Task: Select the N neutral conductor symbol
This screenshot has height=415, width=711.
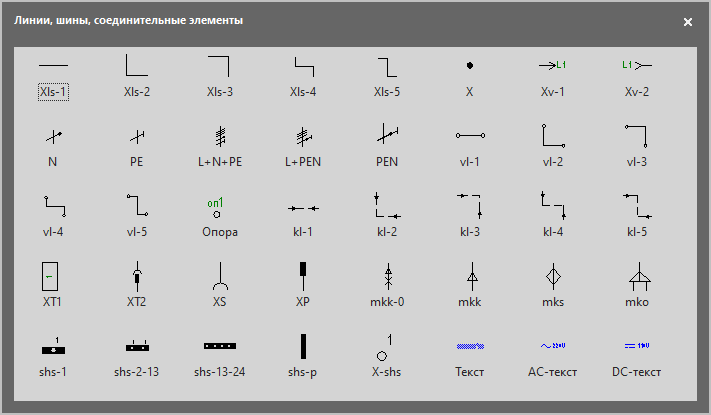Action: (x=53, y=146)
